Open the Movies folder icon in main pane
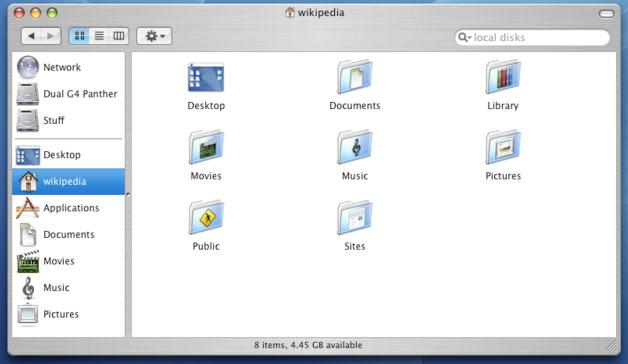Screen dimensions: 628x364 tap(206, 147)
